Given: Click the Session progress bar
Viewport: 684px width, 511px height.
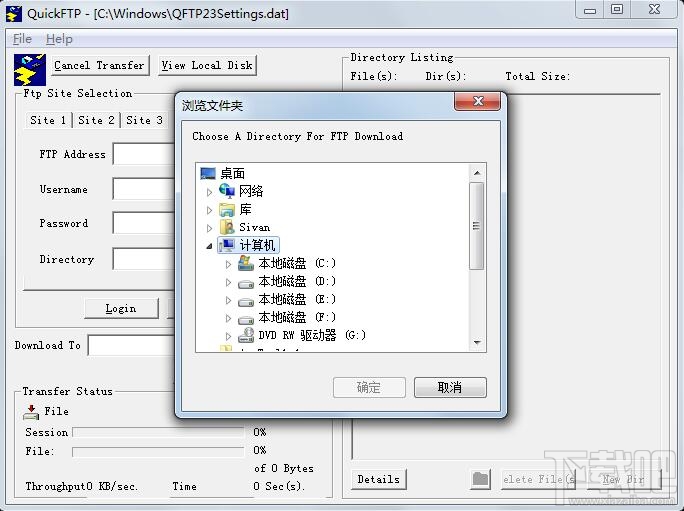Looking at the screenshot, I should pos(158,432).
